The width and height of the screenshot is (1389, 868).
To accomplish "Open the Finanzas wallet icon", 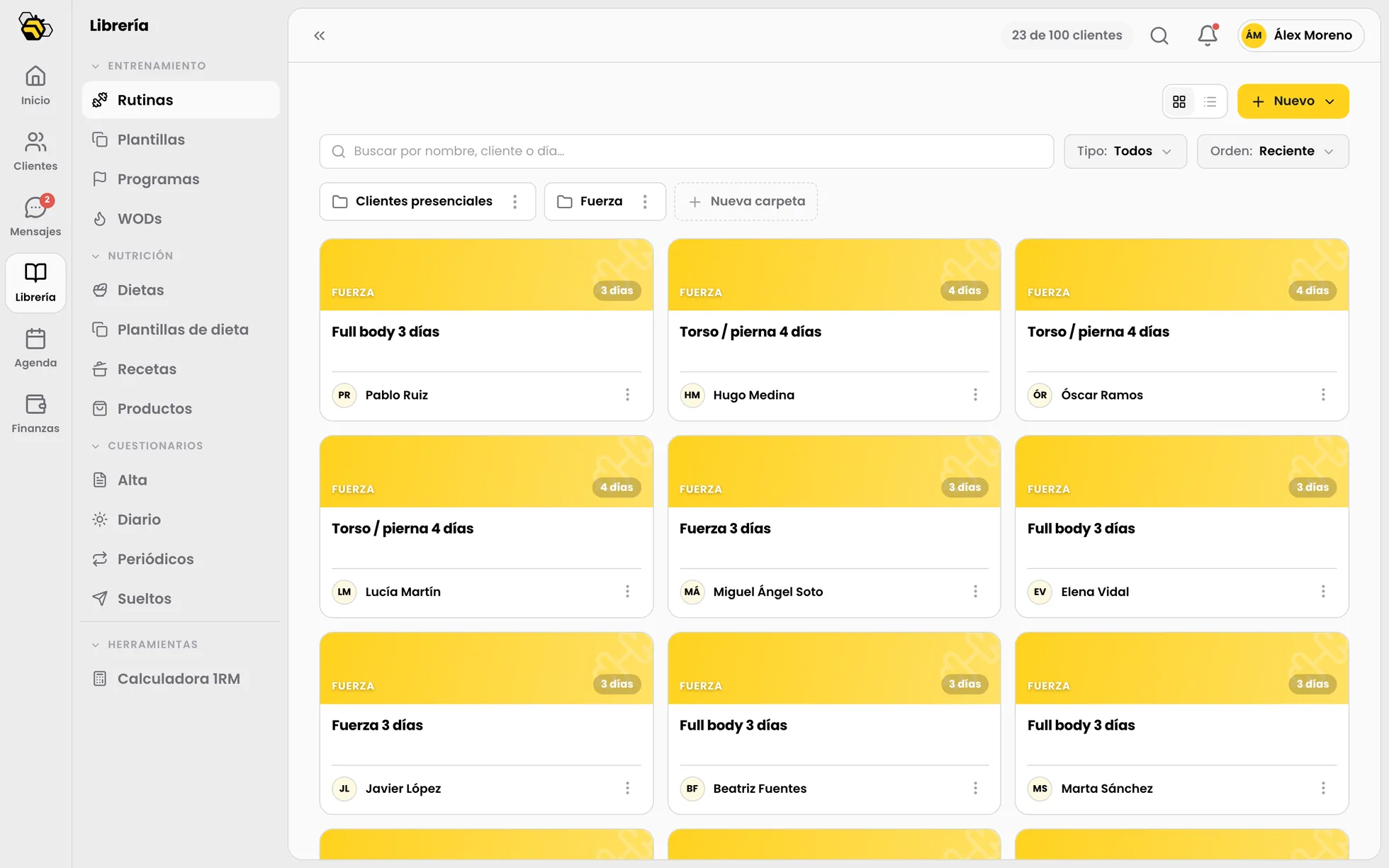I will [35, 414].
